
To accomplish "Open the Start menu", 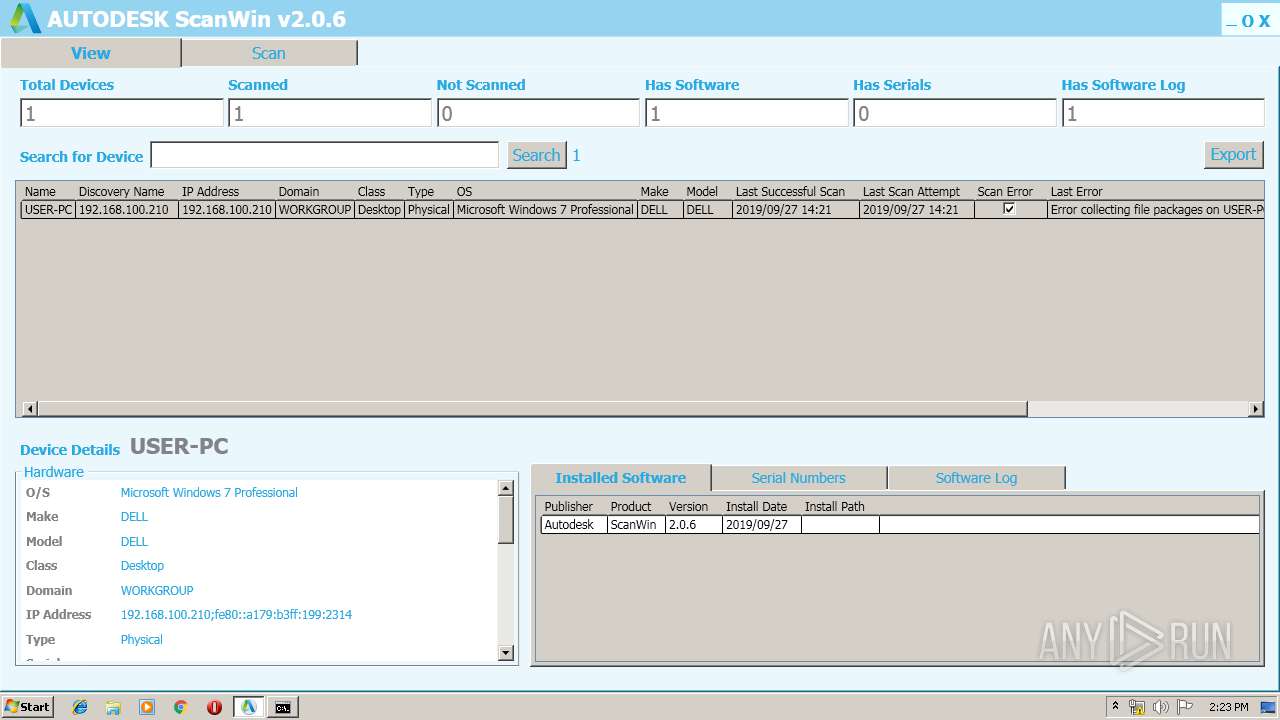I will [x=28, y=707].
